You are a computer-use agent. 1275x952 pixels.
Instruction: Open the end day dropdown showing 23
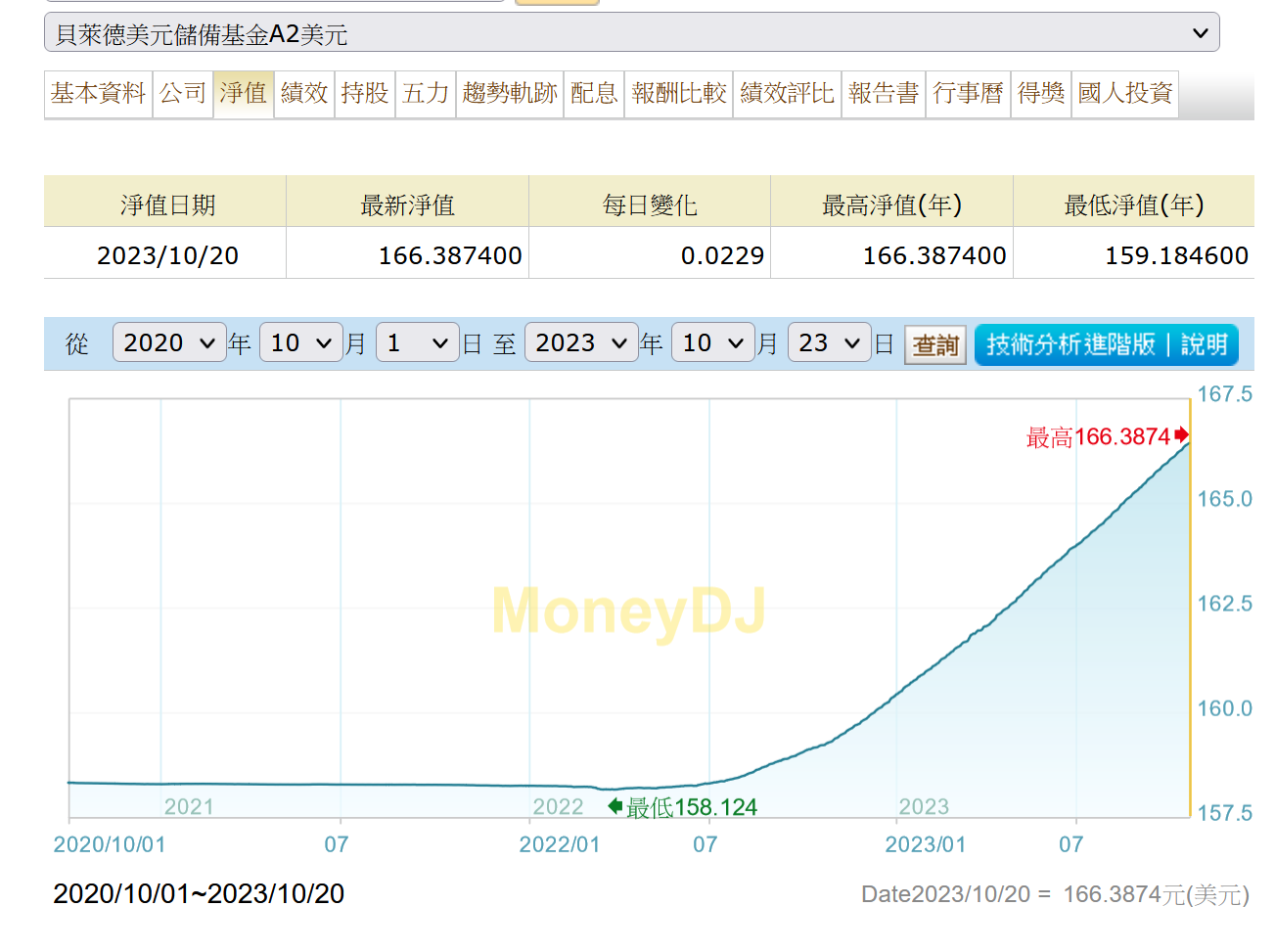(x=829, y=343)
